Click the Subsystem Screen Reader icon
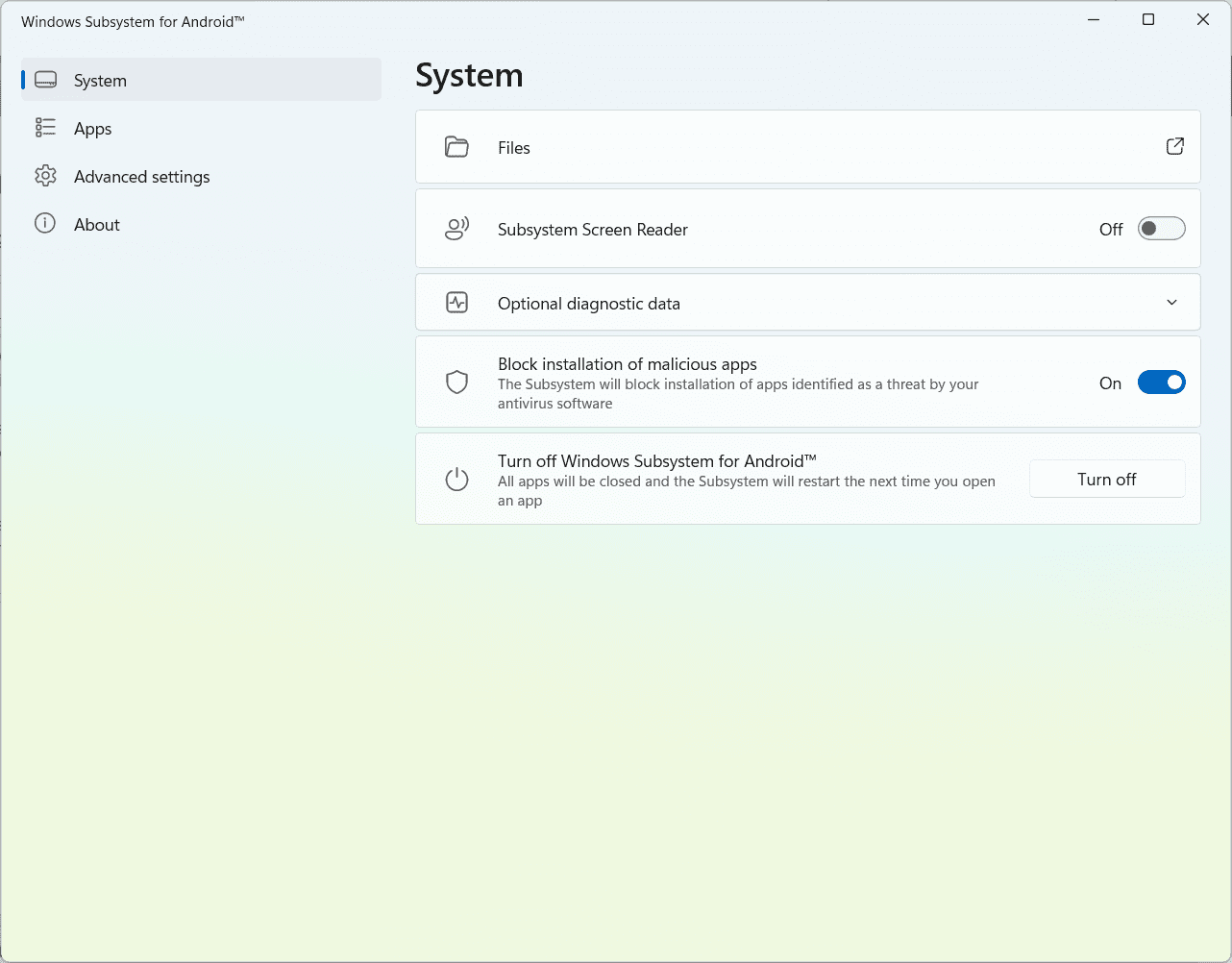Screen dimensions: 1232x963 click(x=456, y=229)
